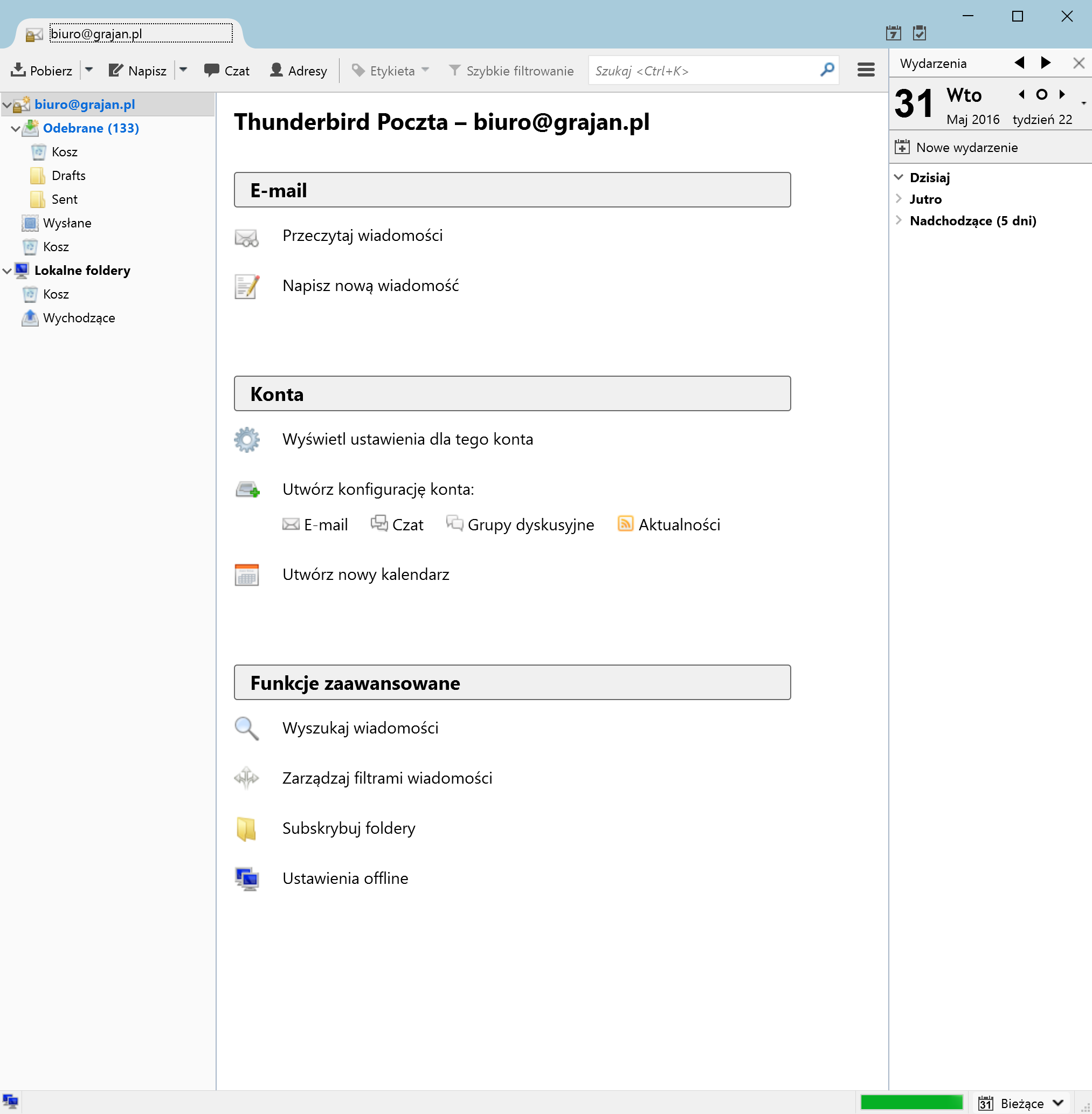Screen dimensions: 1092x1114
Task: Click Napisz nową wiadomość link
Action: [370, 286]
